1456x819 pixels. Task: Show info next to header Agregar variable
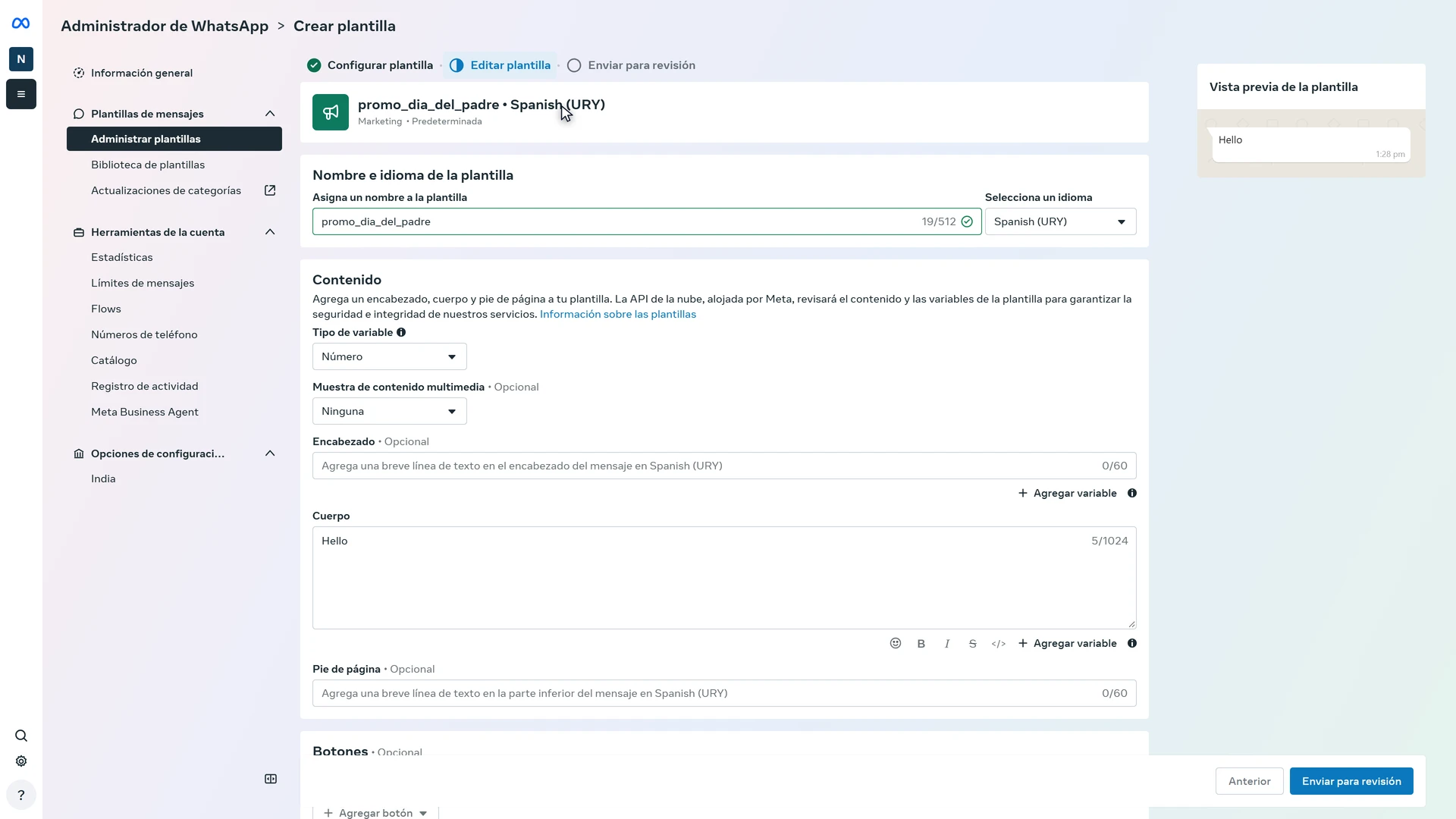(x=1132, y=493)
